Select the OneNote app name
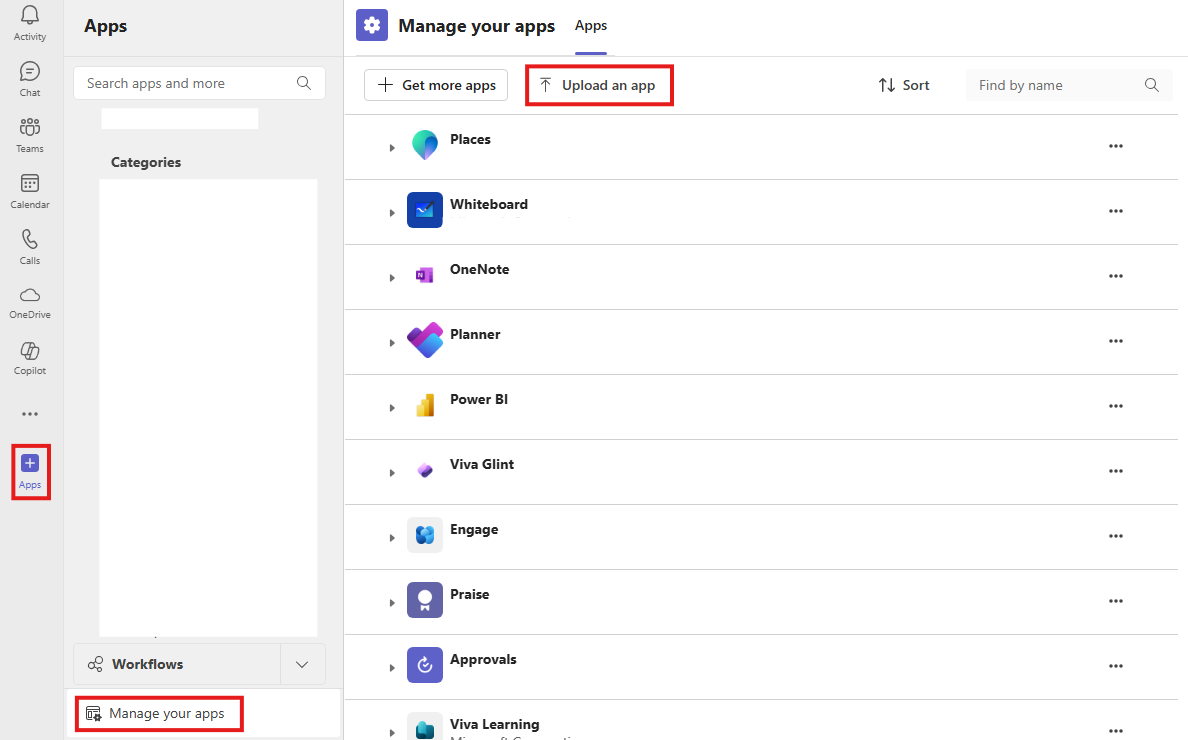The width and height of the screenshot is (1188, 740). coord(480,270)
